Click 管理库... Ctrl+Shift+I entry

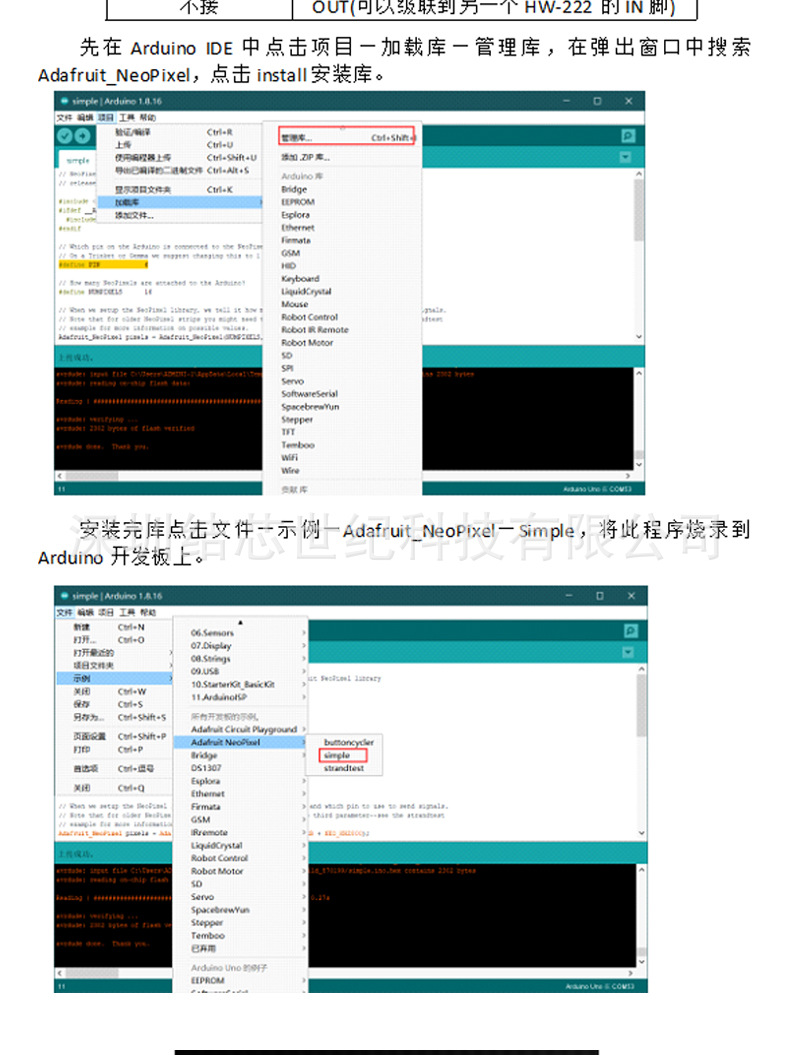347,138
